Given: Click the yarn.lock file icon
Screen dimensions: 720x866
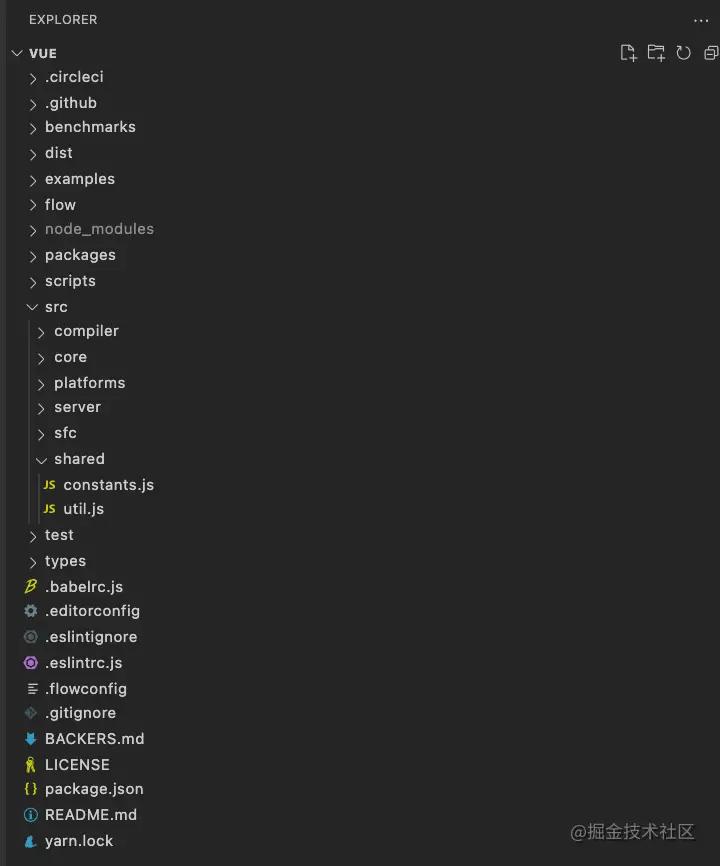Looking at the screenshot, I should click(31, 841).
